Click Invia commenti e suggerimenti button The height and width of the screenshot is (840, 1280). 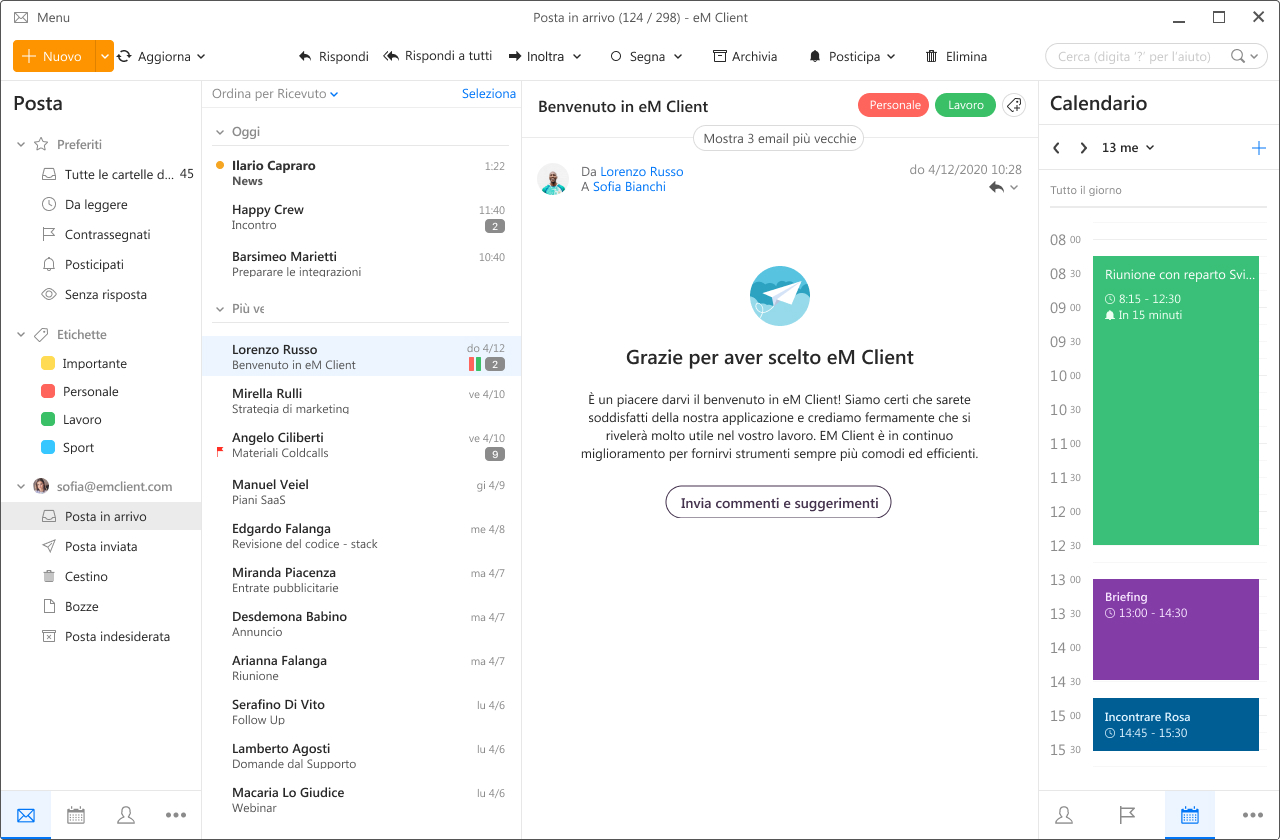point(778,503)
